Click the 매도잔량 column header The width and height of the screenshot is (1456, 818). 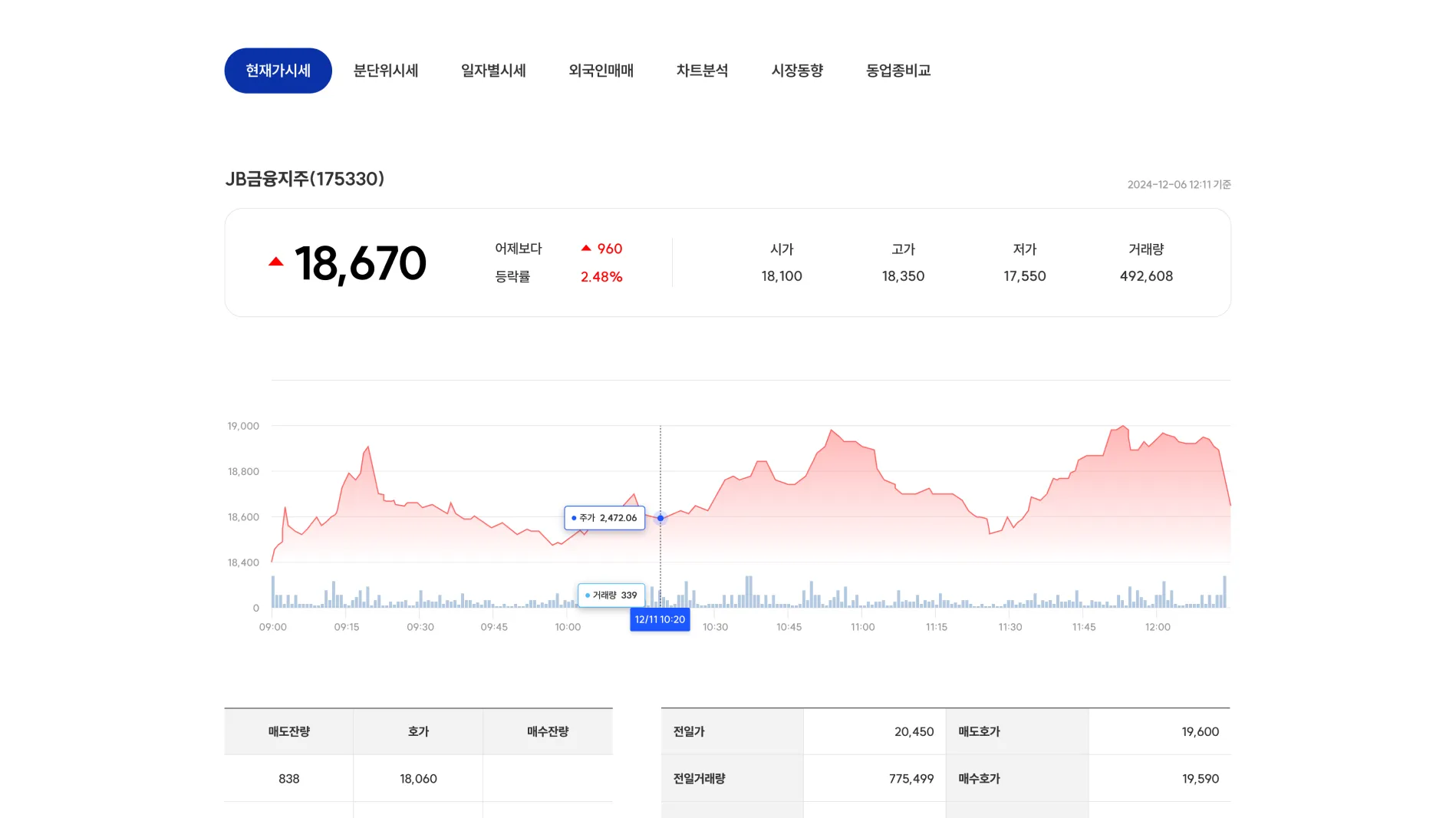click(289, 732)
